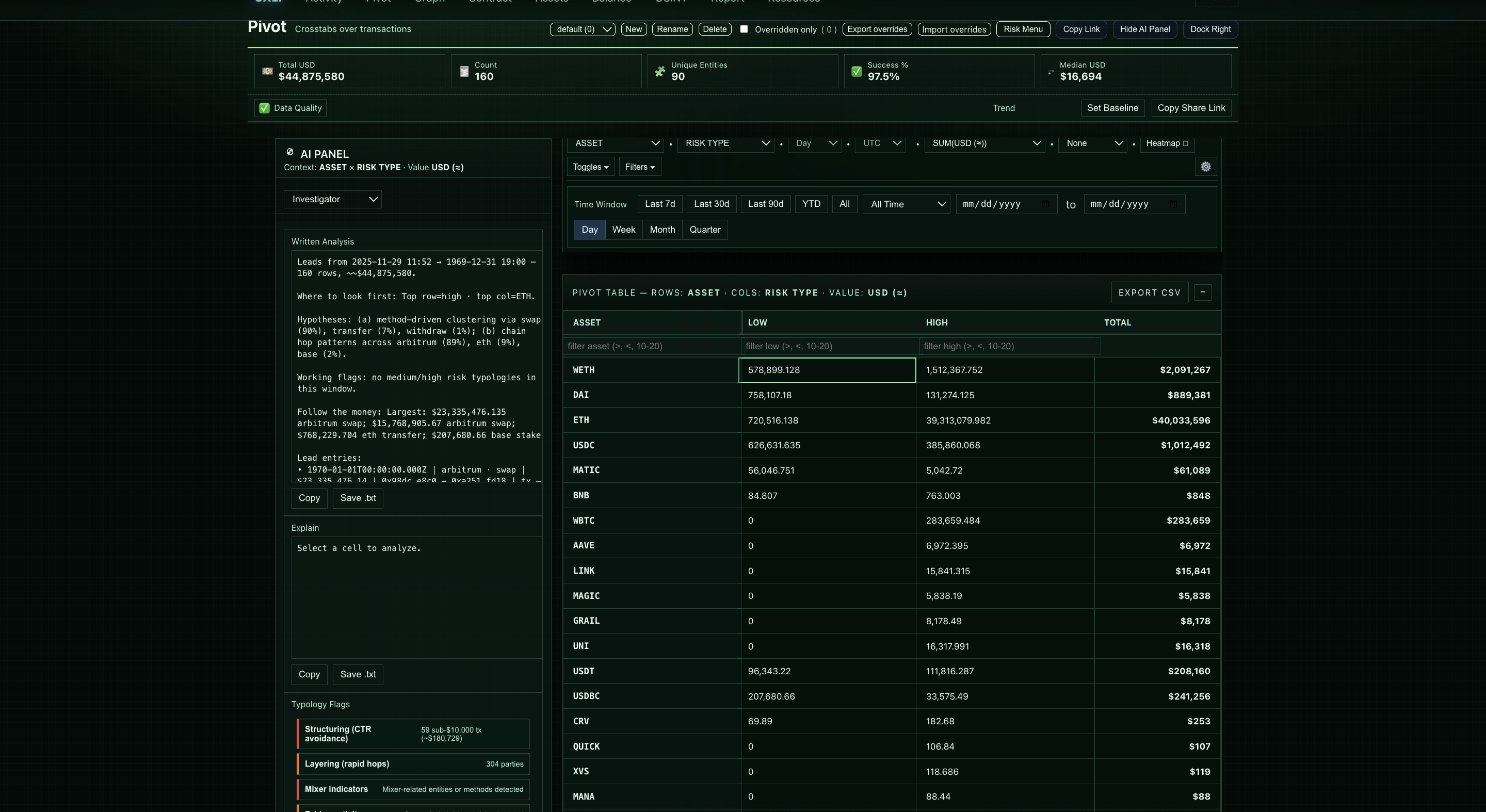The image size is (1486, 812).
Task: Switch granularity to Week tab
Action: point(623,230)
